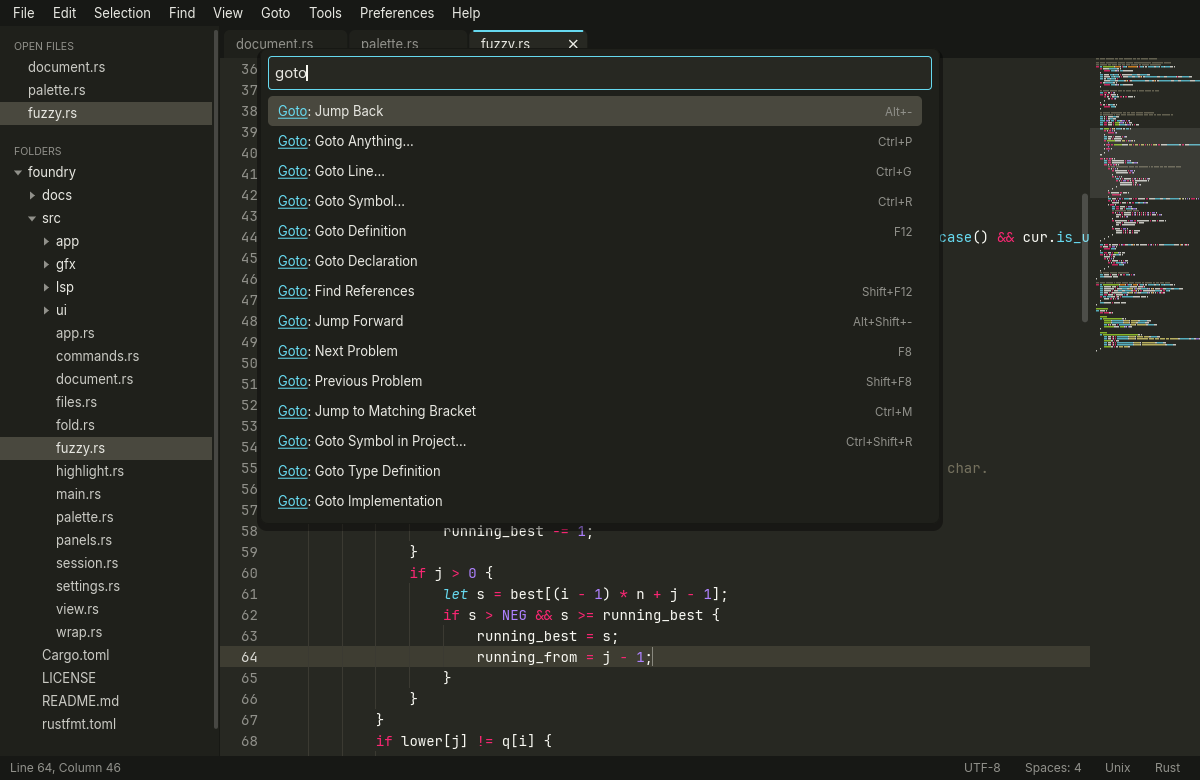This screenshot has width=1200, height=780.
Task: Change the Rust syntax in status bar
Action: (x=1168, y=768)
